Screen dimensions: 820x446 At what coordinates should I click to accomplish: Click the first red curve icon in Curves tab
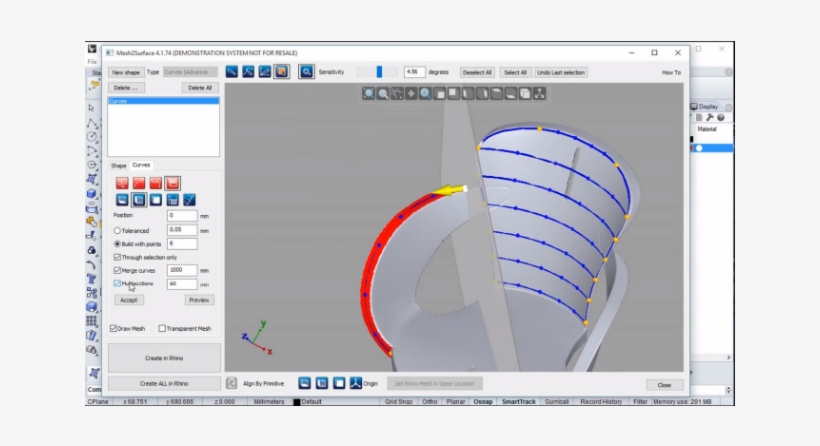pos(121,183)
